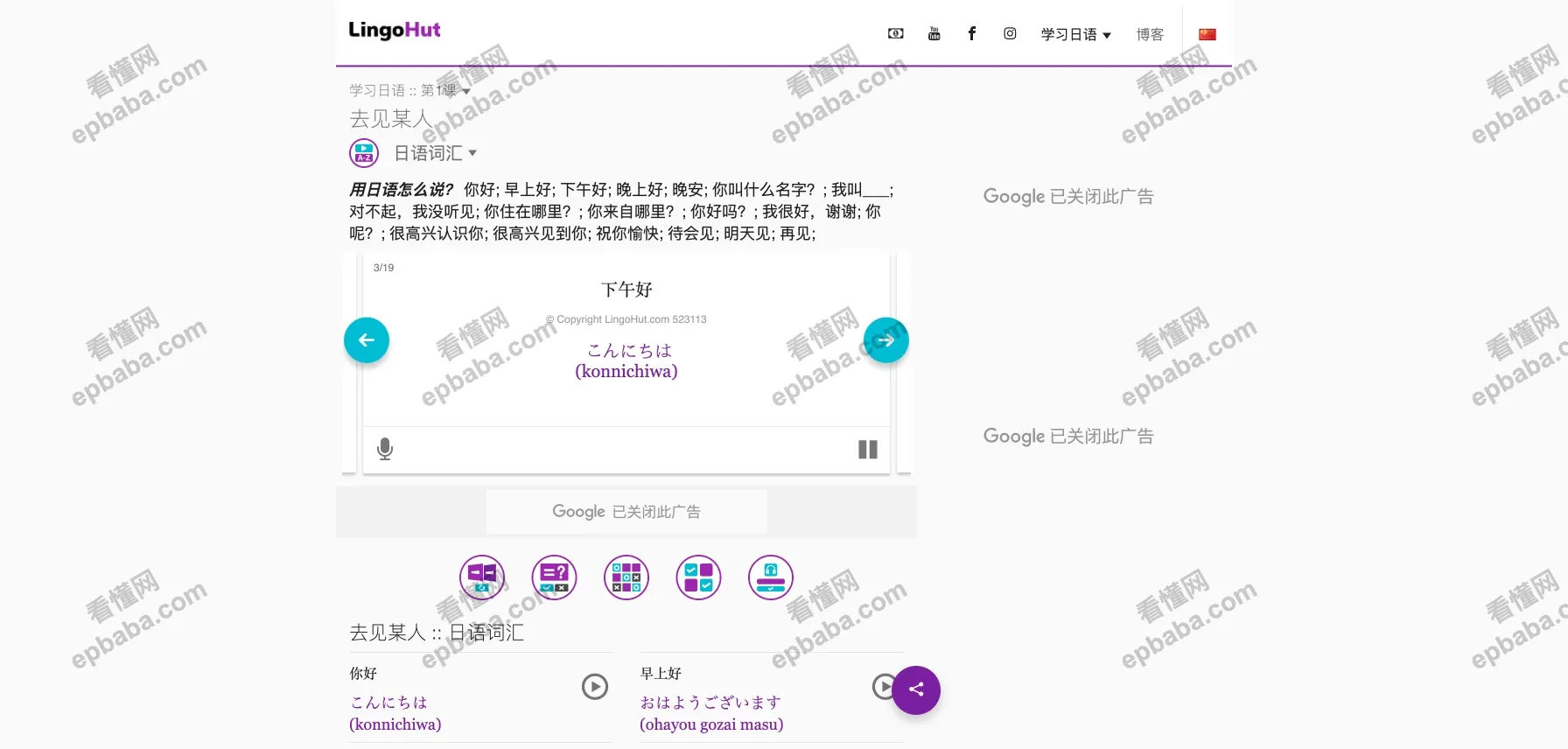Open the Instagram icon
The image size is (1568, 749).
tap(1010, 33)
